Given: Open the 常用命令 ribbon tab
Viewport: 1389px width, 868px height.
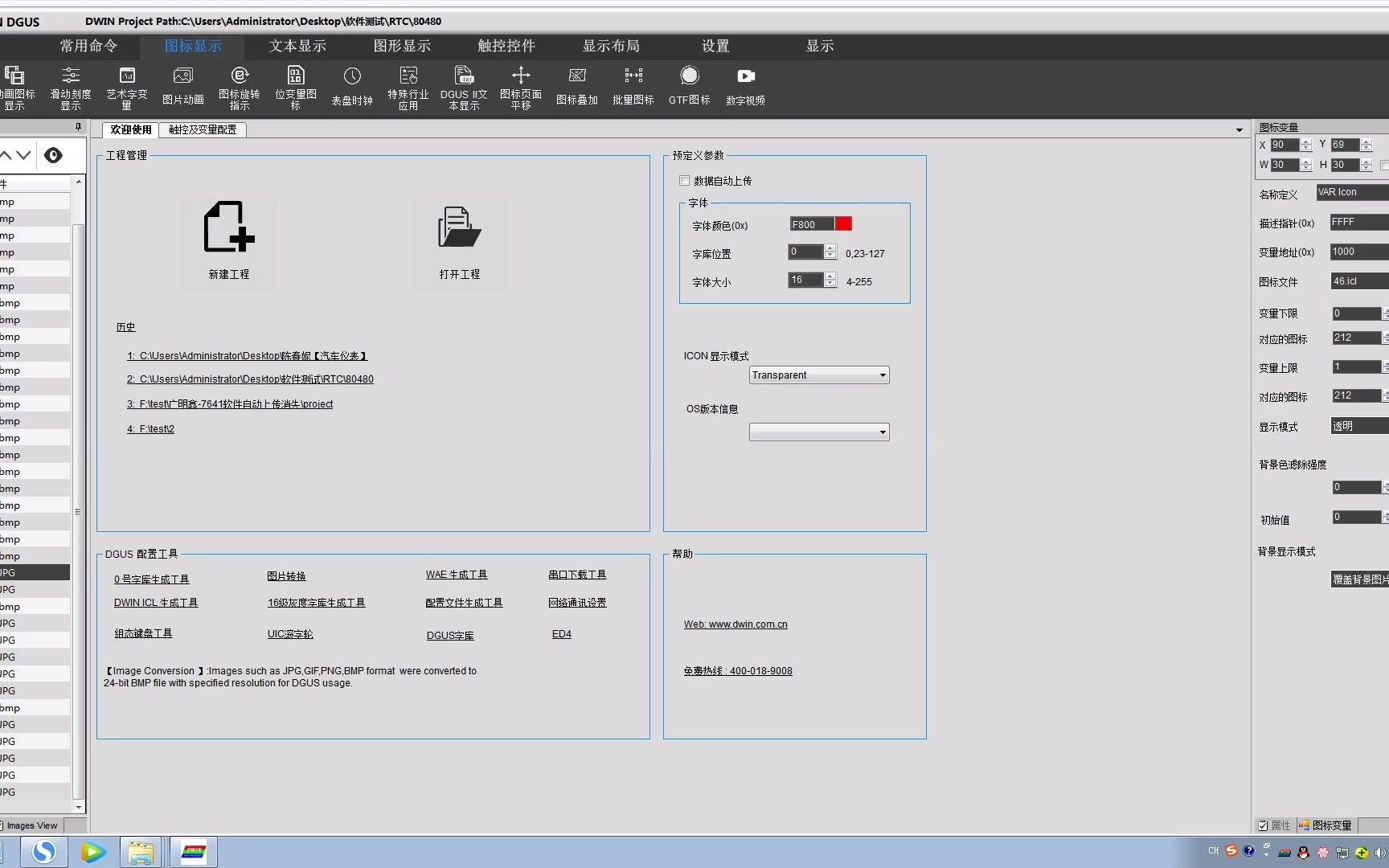Looking at the screenshot, I should tap(88, 46).
